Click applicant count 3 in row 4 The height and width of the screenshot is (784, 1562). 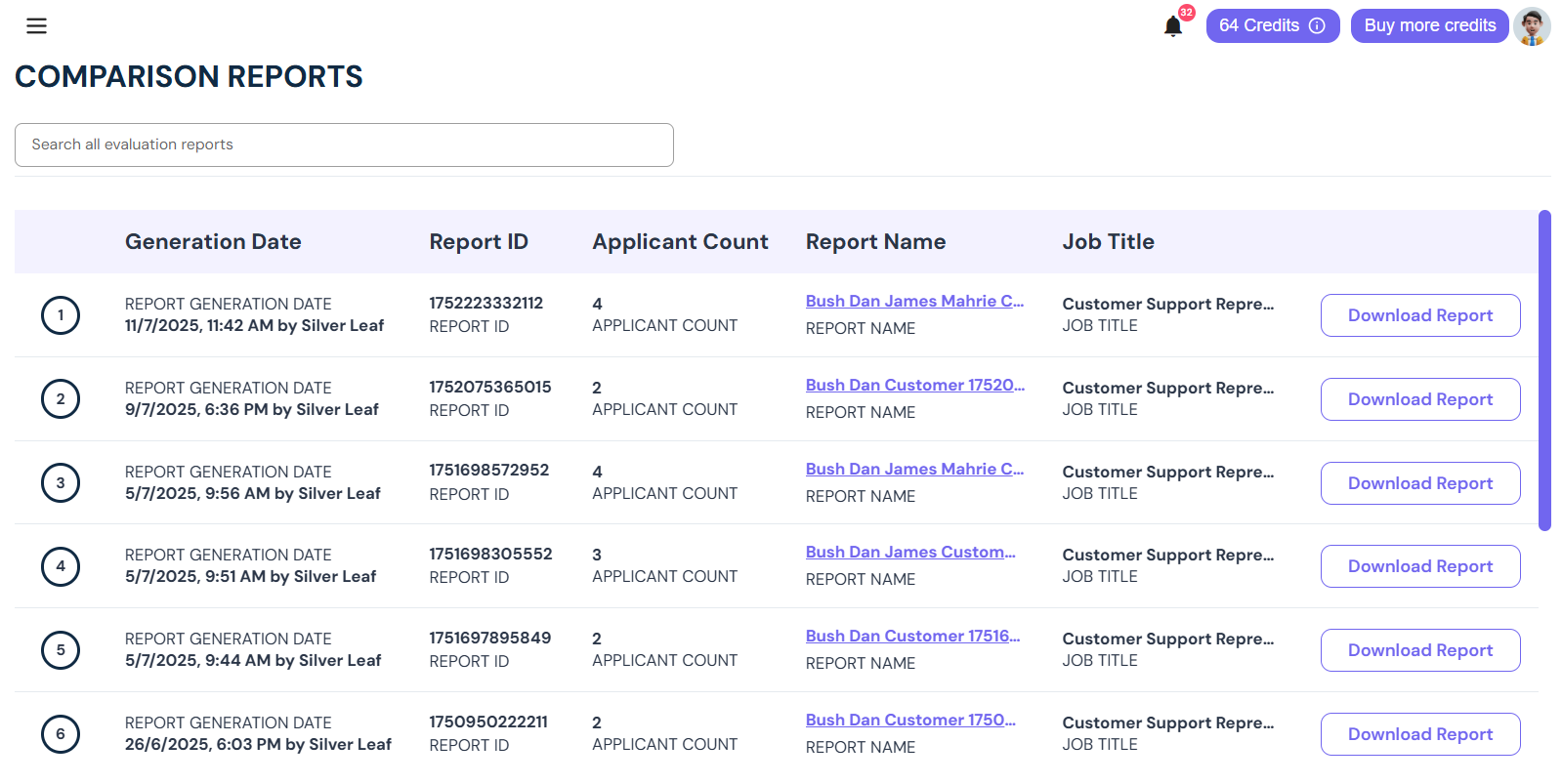pyautogui.click(x=597, y=556)
